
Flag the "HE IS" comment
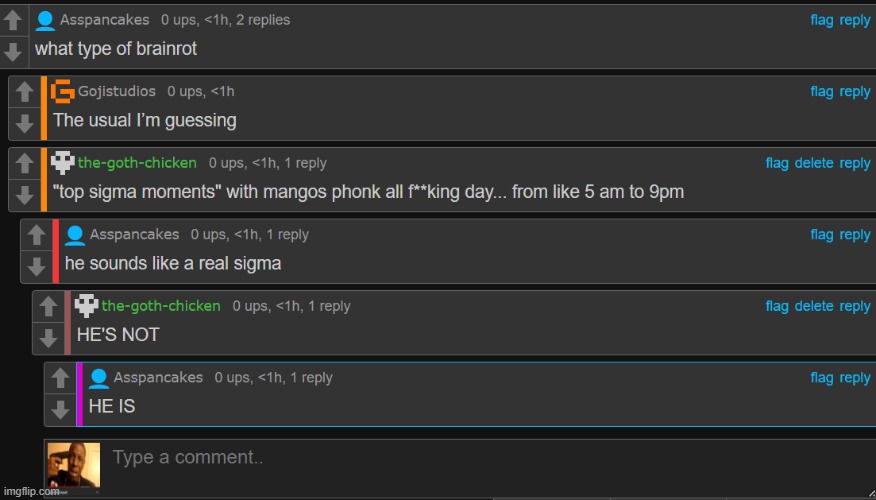(821, 377)
